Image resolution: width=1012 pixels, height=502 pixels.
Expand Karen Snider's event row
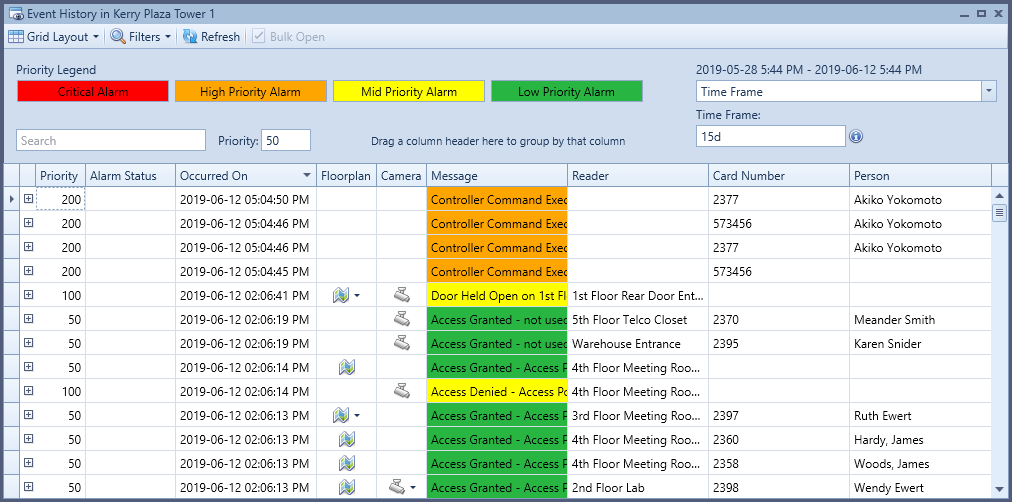(28, 343)
